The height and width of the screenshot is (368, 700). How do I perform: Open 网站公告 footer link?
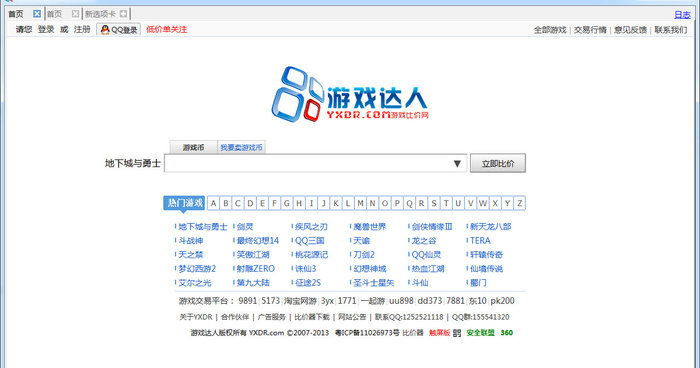[x=352, y=317]
